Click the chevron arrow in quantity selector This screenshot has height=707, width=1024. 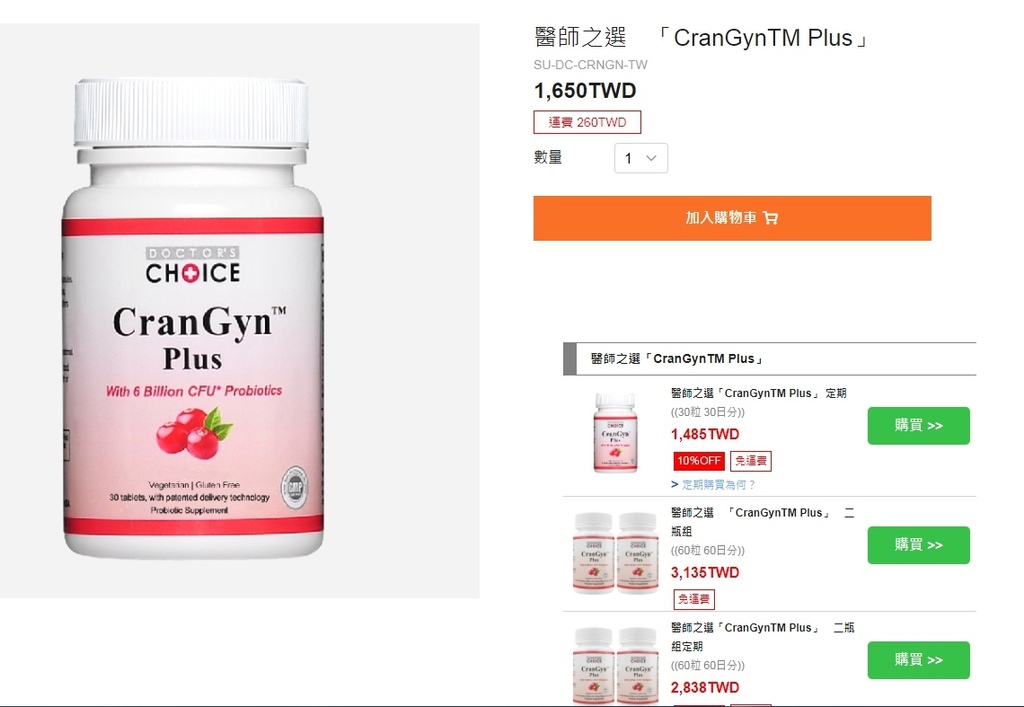pyautogui.click(x=651, y=158)
